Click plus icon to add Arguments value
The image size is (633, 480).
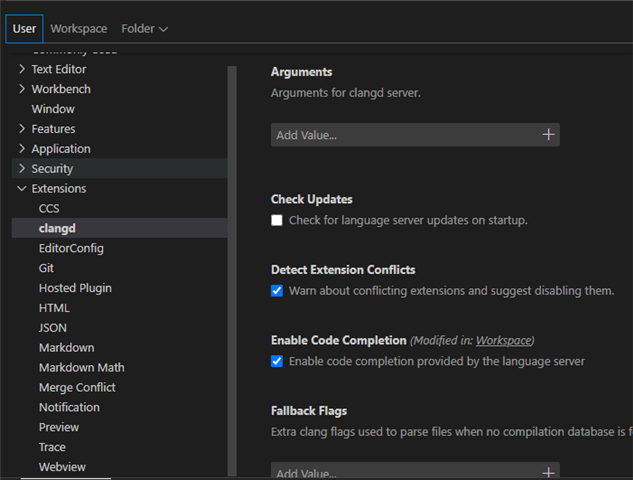tap(548, 134)
